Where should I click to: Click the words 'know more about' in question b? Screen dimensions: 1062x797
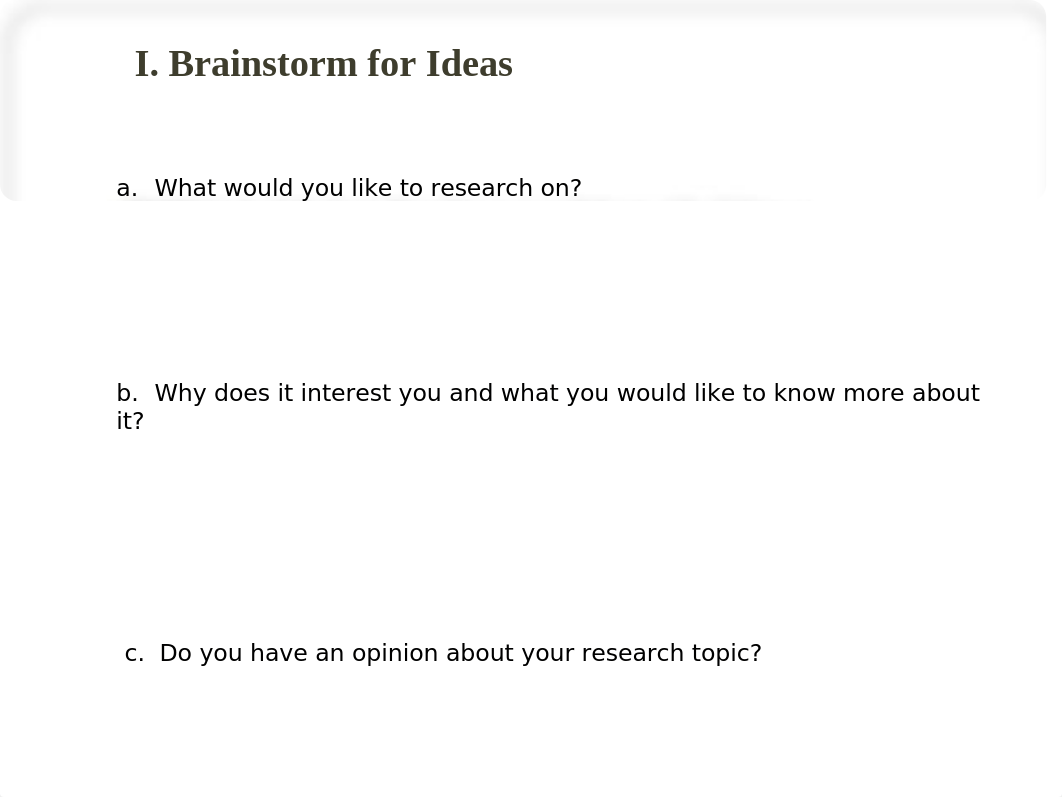[876, 393]
